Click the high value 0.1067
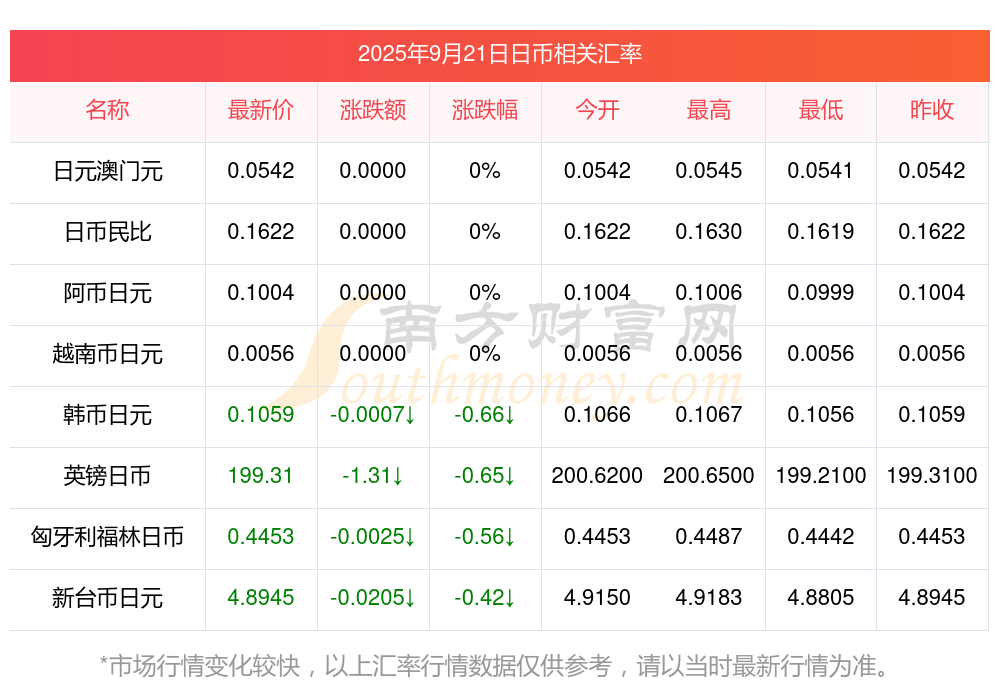Viewport: 1000px width, 698px height. tap(709, 415)
